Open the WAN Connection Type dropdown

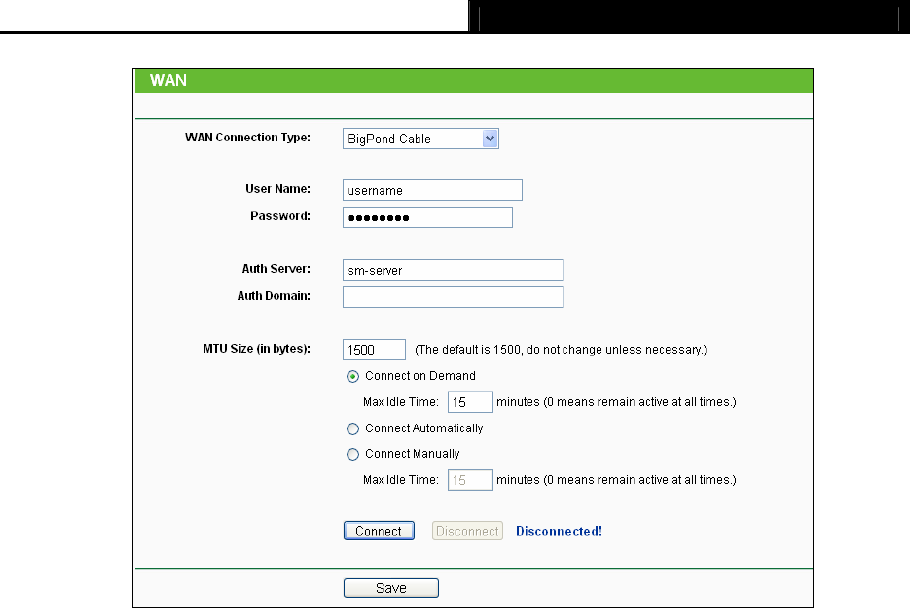(x=421, y=139)
